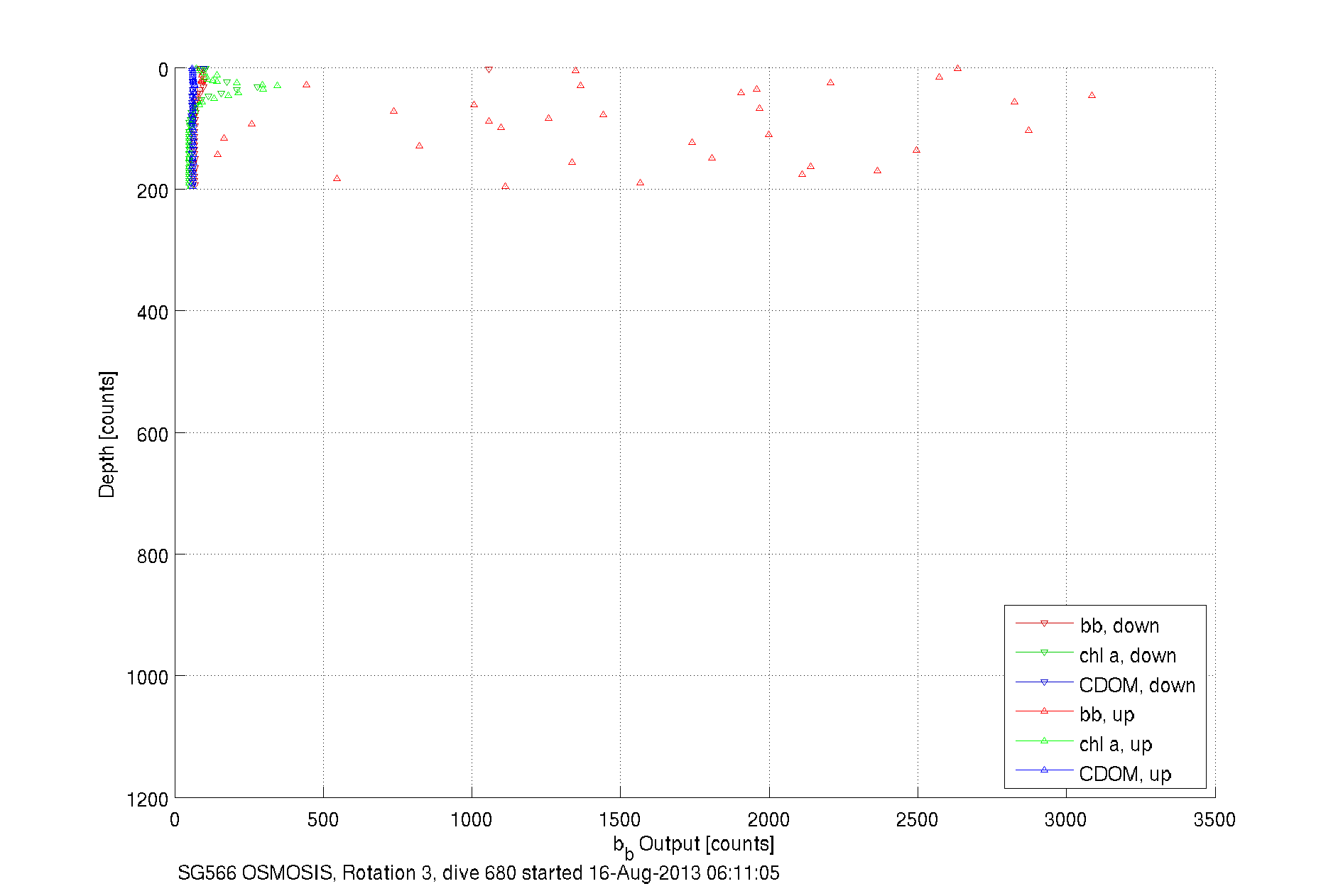Click x-axis tick label 1500

pos(620,820)
